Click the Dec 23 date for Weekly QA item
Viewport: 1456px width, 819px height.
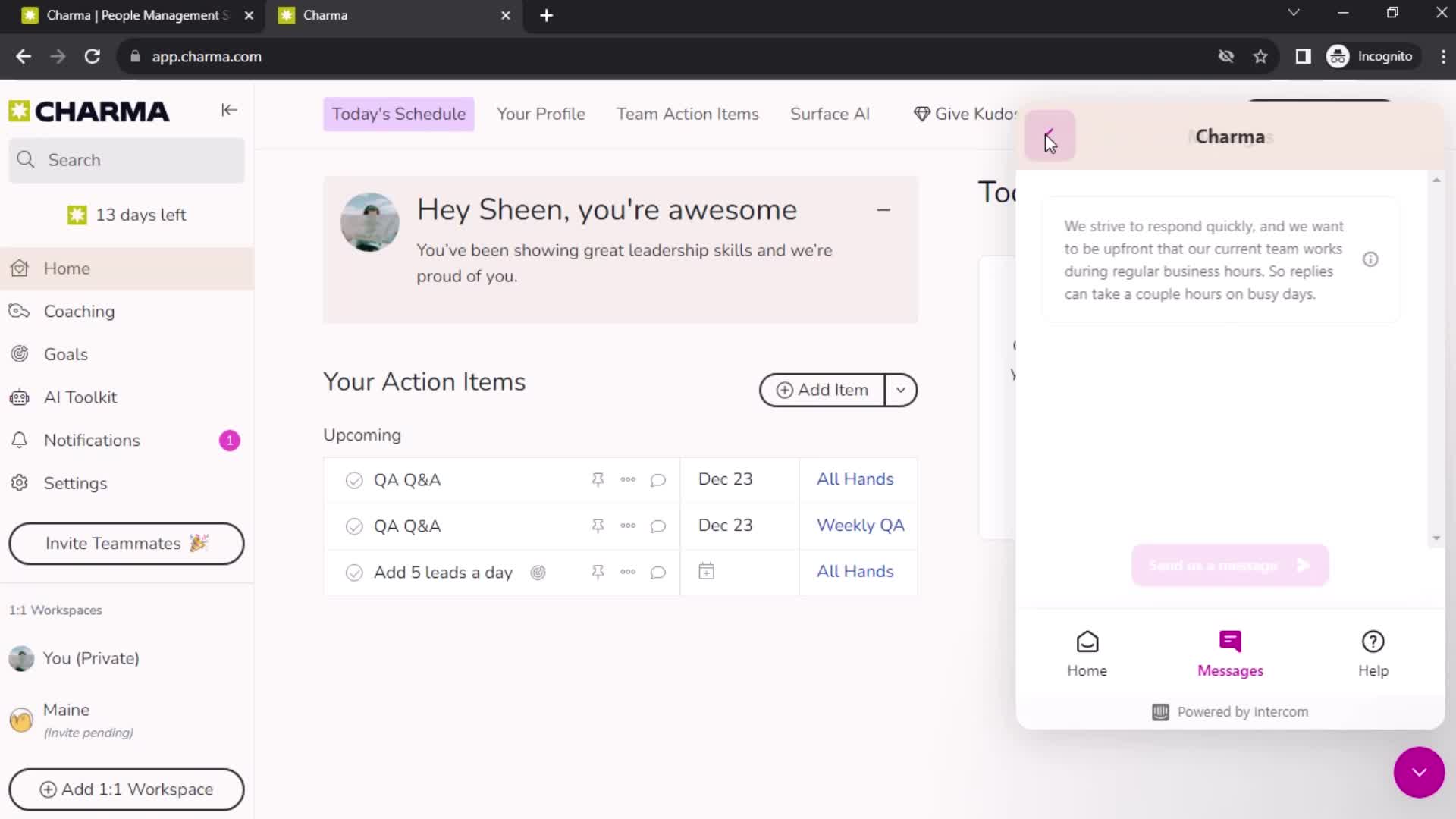pyautogui.click(x=725, y=526)
